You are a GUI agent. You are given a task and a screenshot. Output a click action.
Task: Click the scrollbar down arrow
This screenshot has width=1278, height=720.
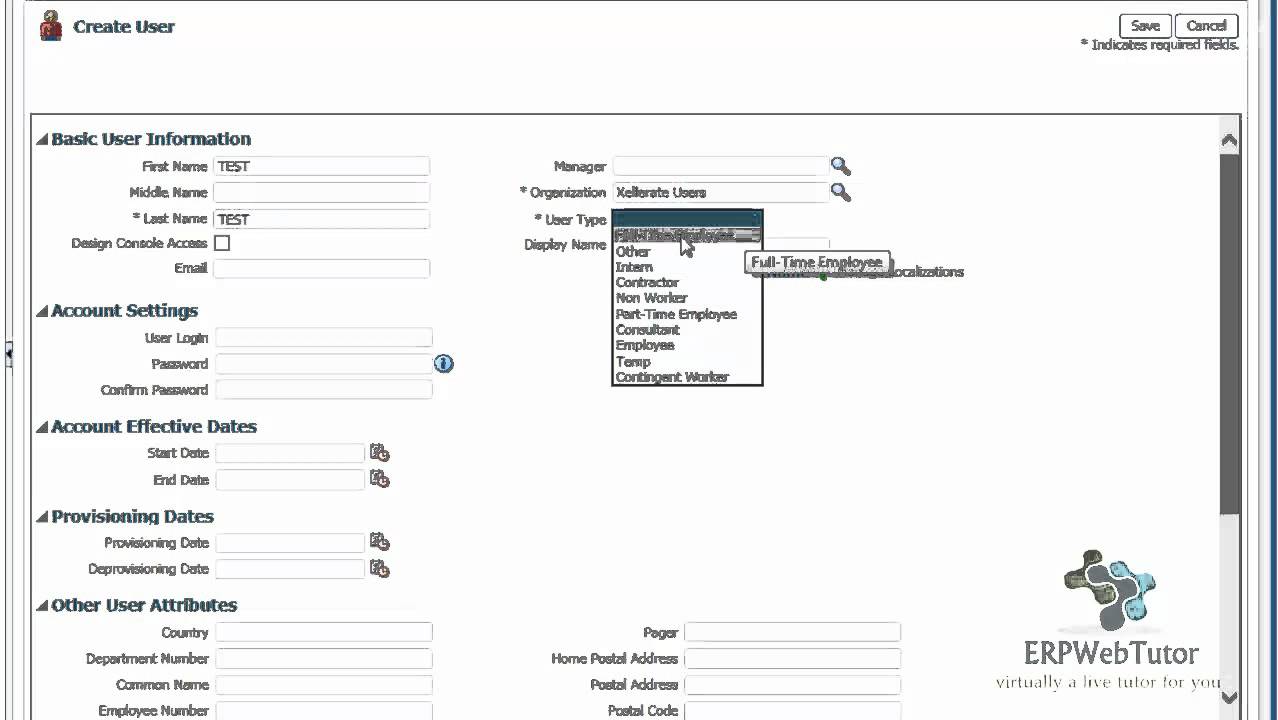pos(1229,698)
